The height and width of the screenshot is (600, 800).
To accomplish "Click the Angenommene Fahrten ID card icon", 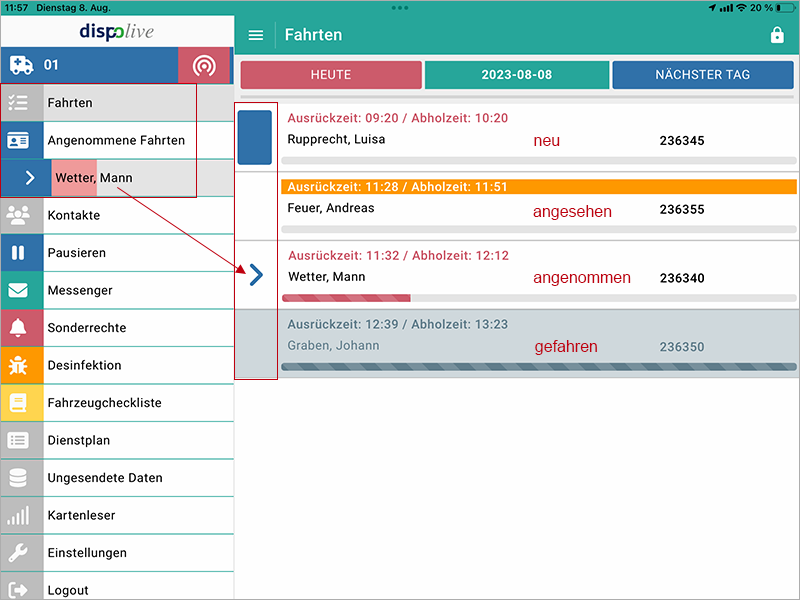I will pos(18,140).
